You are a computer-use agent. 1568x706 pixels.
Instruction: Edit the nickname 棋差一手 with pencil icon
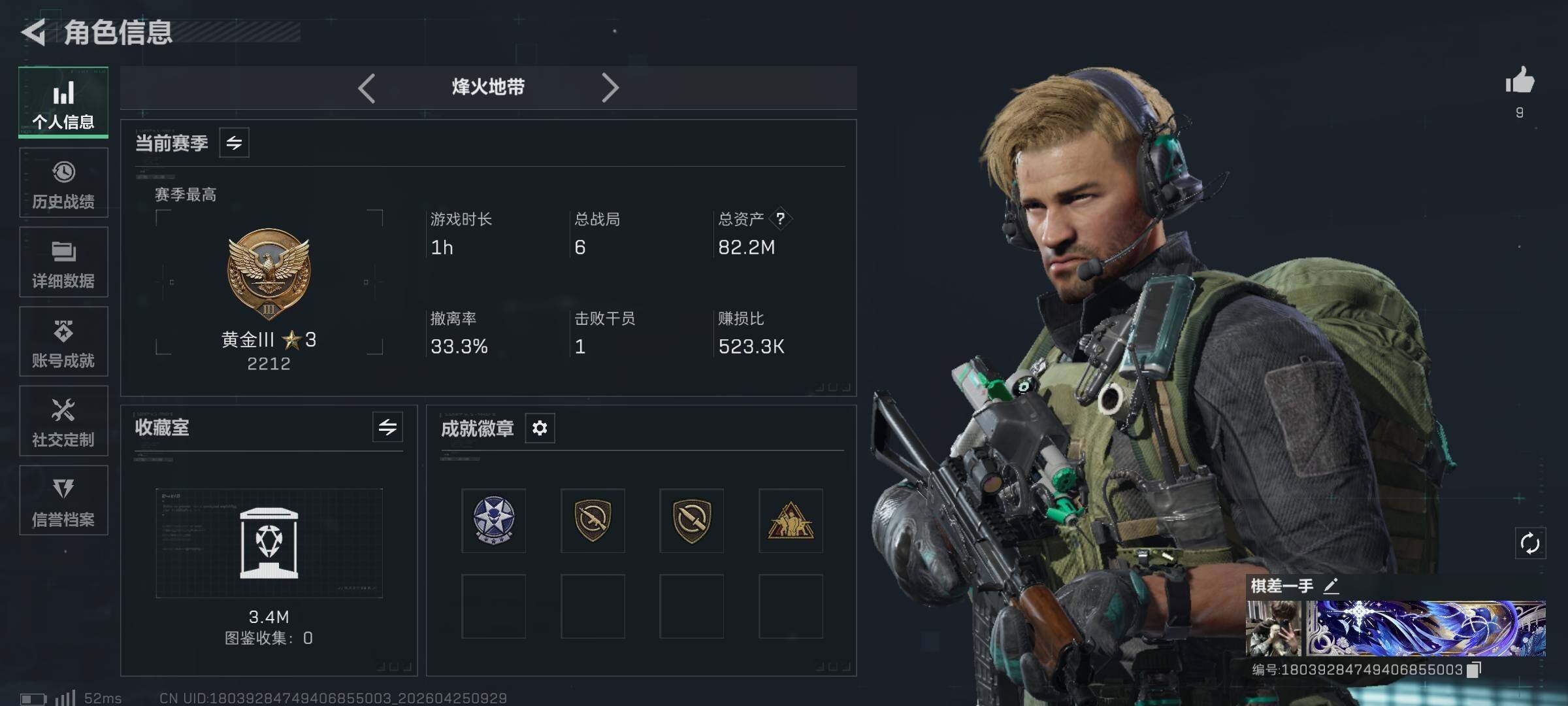1331,586
